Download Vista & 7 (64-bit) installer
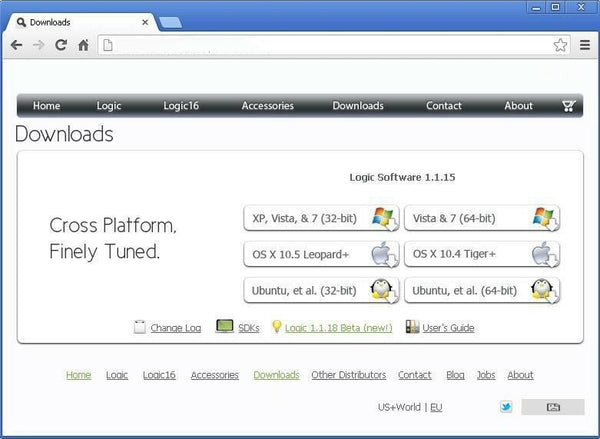Screen dimensions: 600x439 coord(482,218)
